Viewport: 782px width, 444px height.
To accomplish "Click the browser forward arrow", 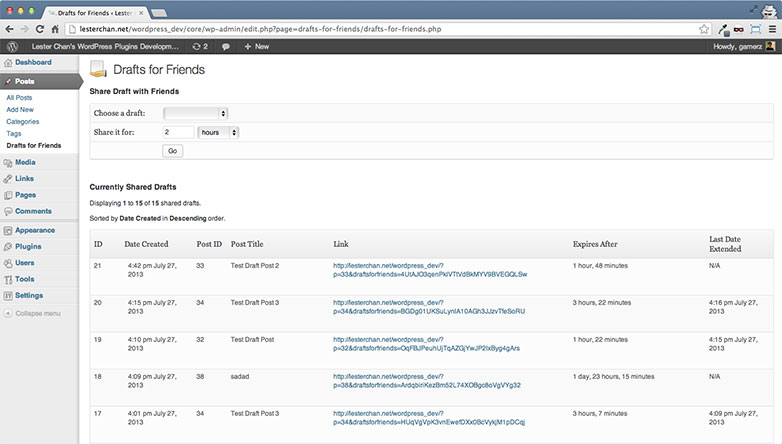I will click(24, 29).
